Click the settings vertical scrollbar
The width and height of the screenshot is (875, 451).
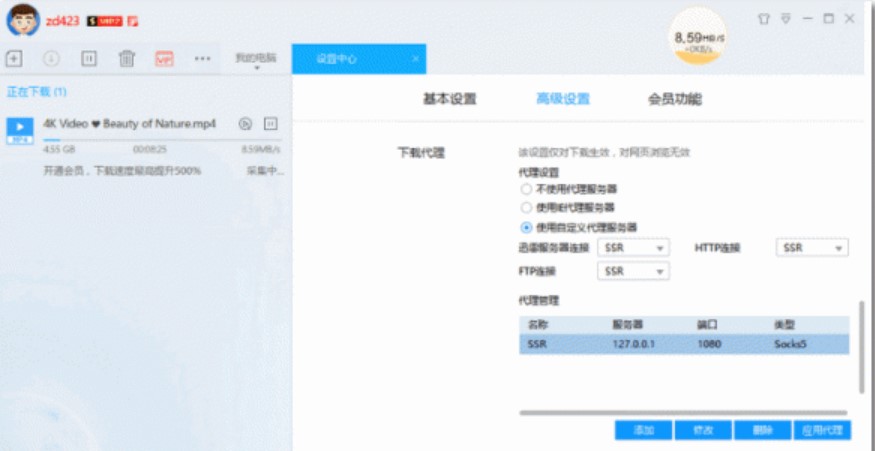click(x=862, y=346)
